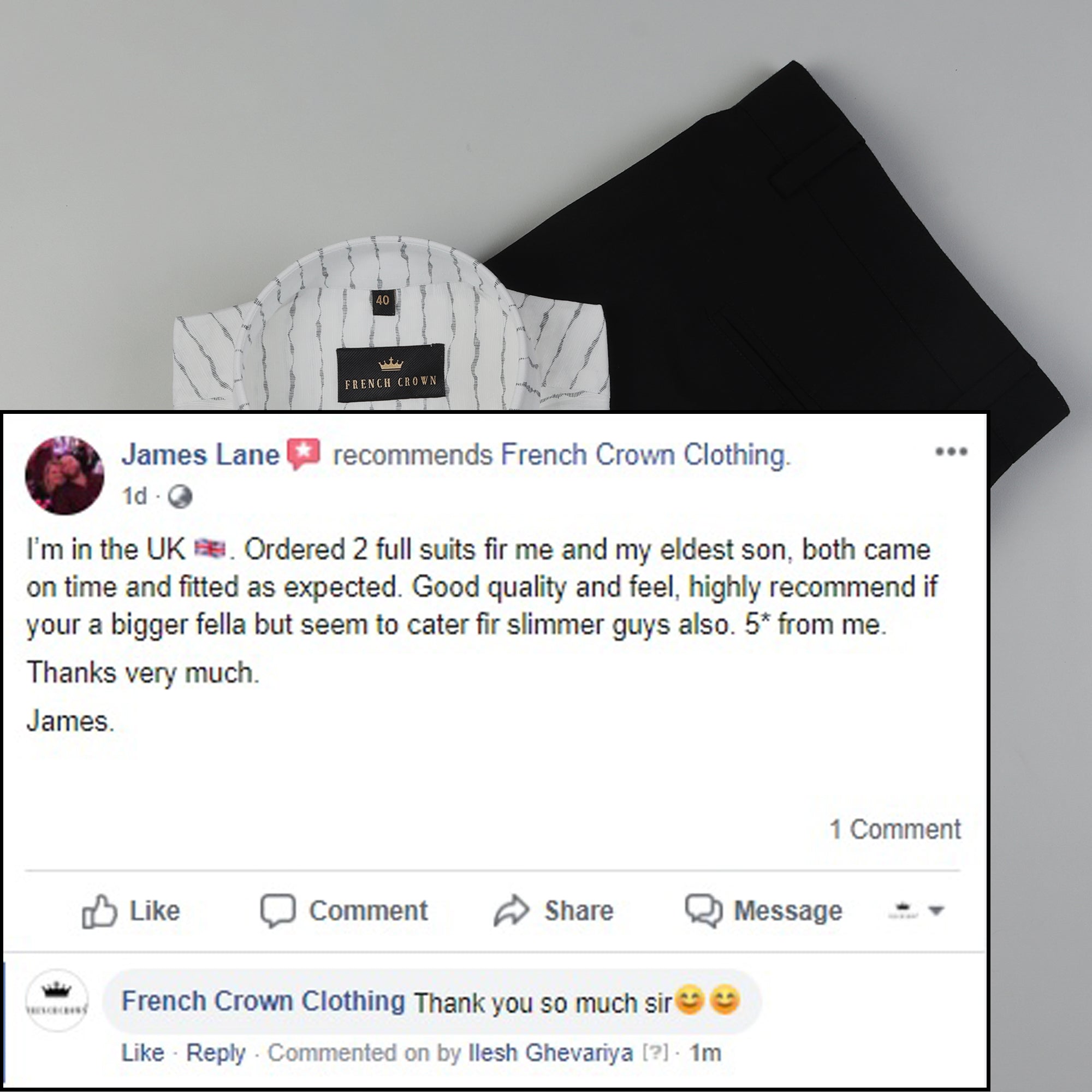This screenshot has width=1092, height=1092.
Task: Show the 1 Comment count
Action: pos(895,830)
